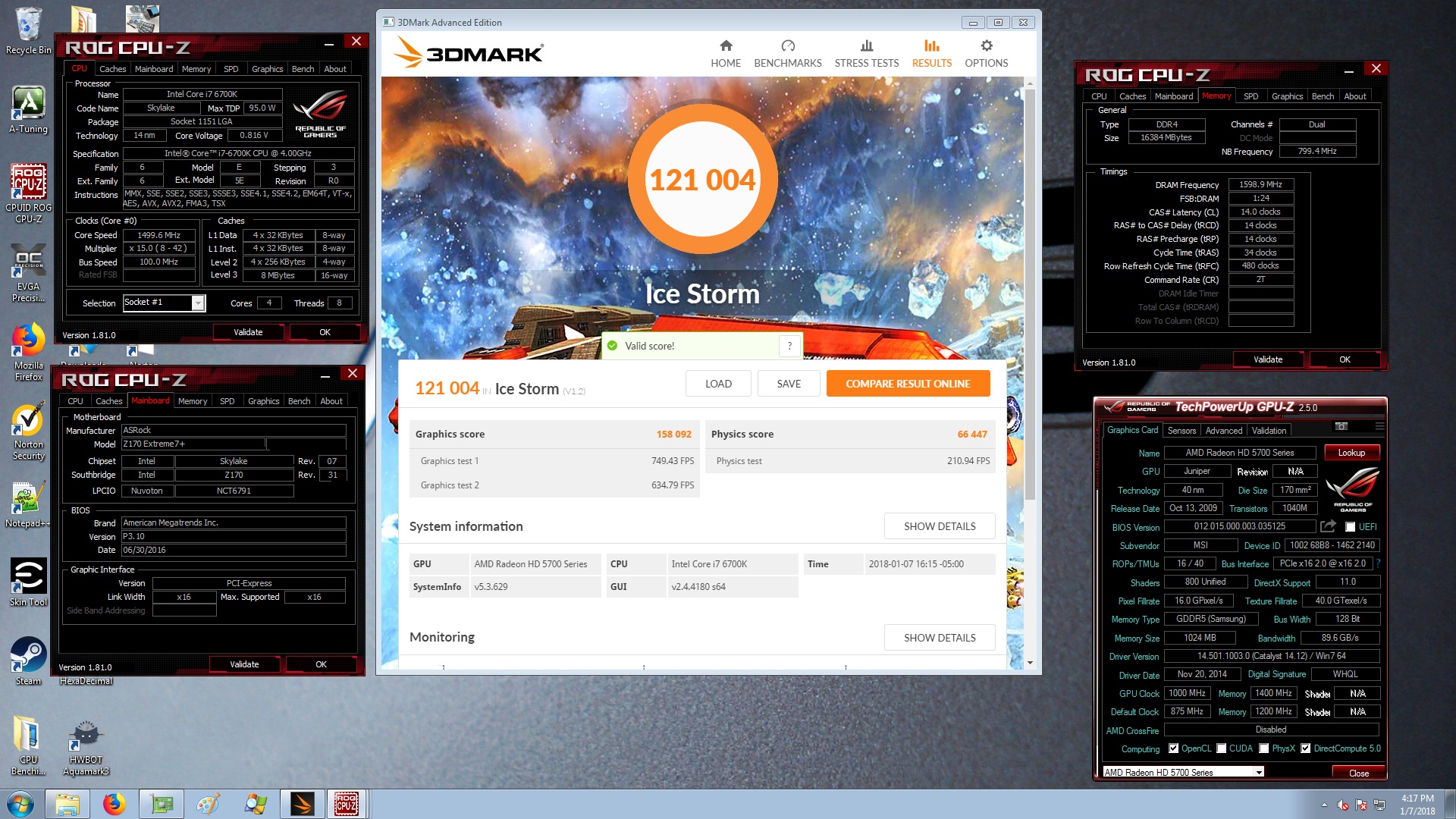The height and width of the screenshot is (819, 1456).
Task: Open the Stress Tests chart icon in 3DMark
Action: coord(867,45)
